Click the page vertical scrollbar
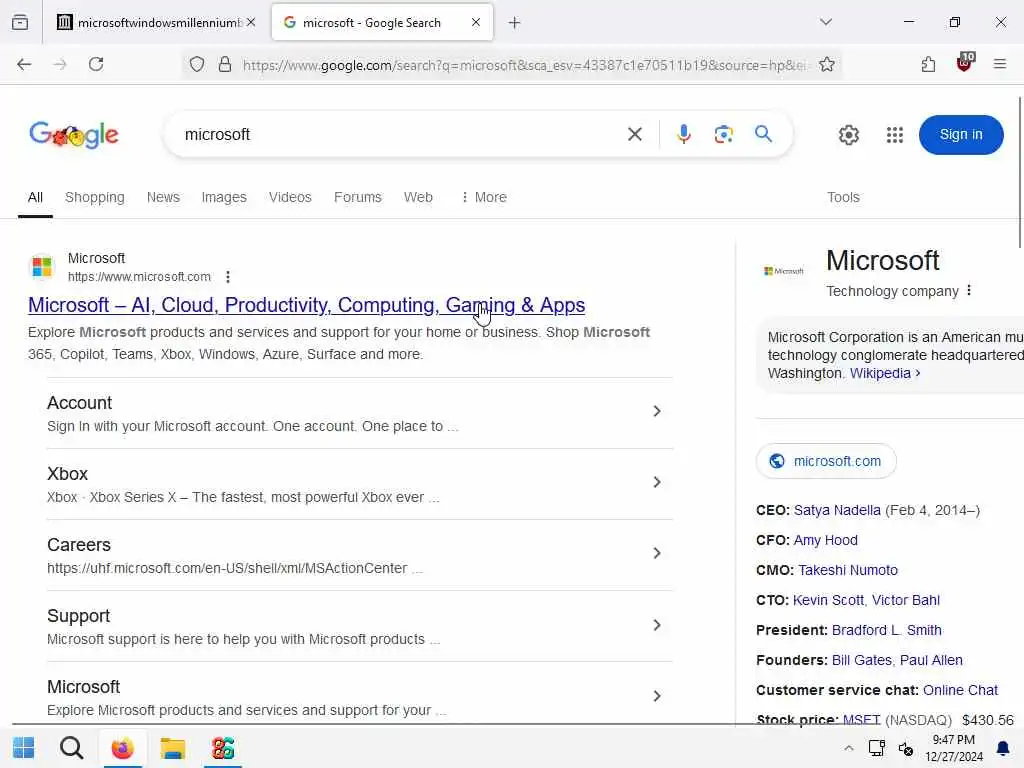 (1020, 172)
